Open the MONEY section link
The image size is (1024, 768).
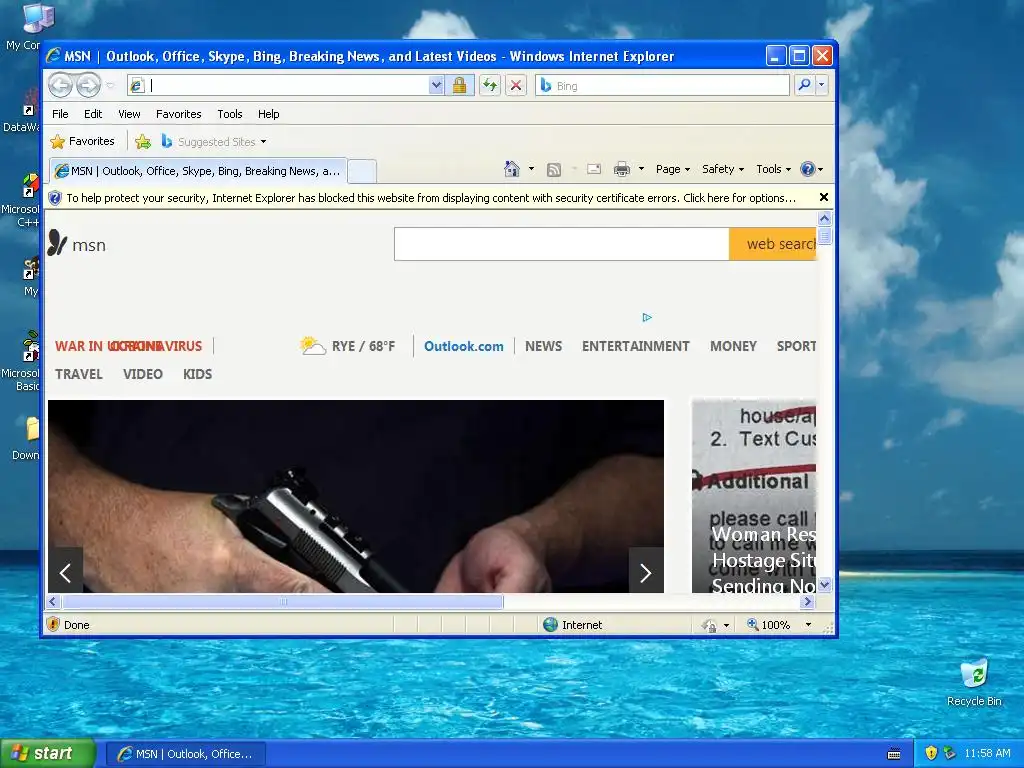click(x=733, y=346)
